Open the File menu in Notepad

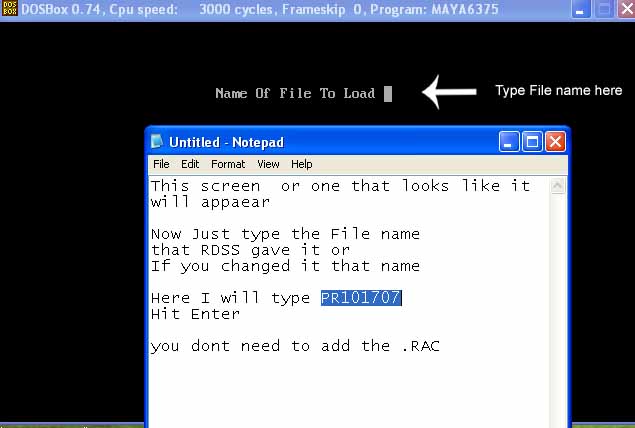[x=161, y=164]
